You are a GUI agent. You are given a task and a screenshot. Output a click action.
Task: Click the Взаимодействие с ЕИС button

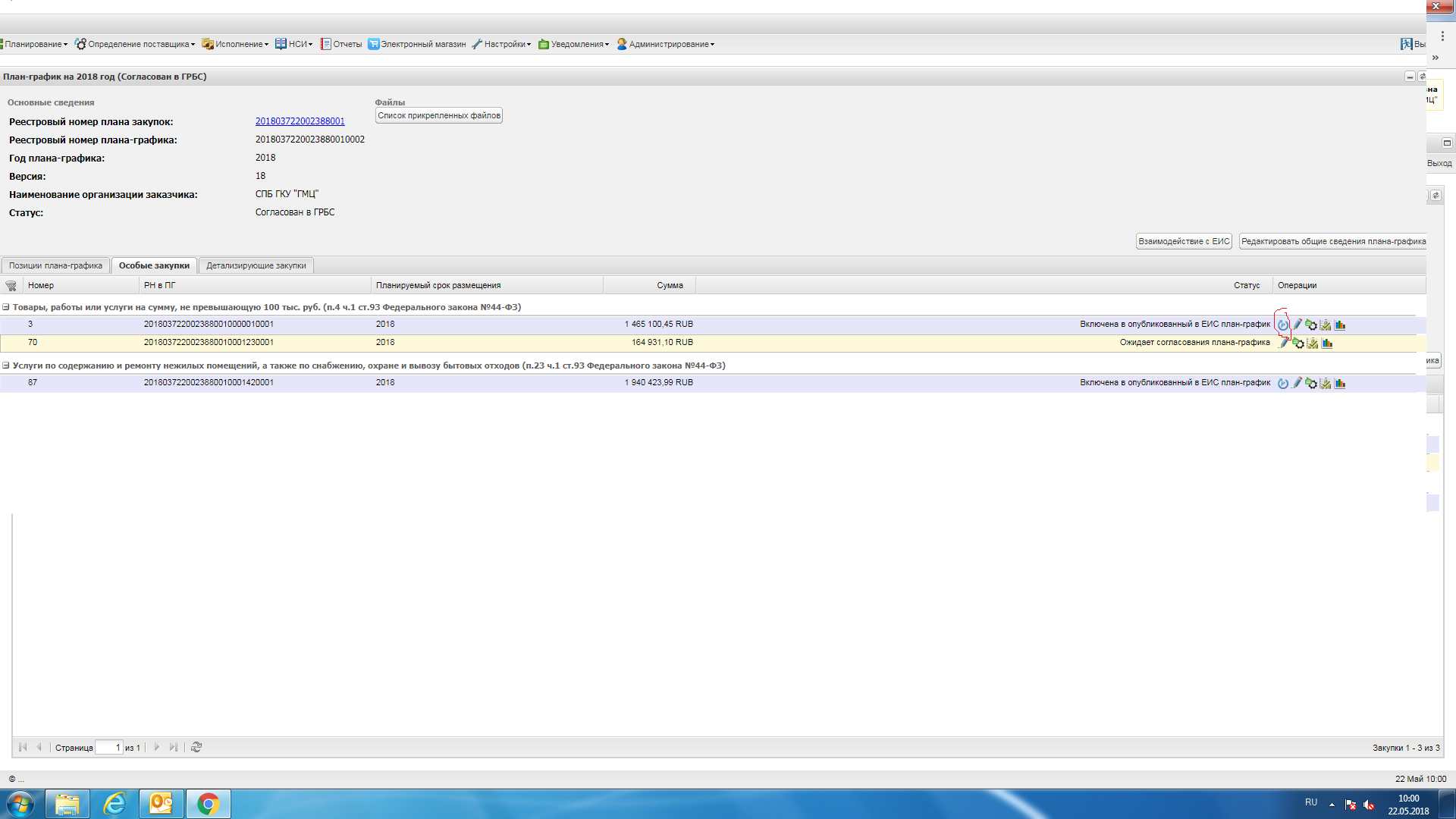(1184, 241)
